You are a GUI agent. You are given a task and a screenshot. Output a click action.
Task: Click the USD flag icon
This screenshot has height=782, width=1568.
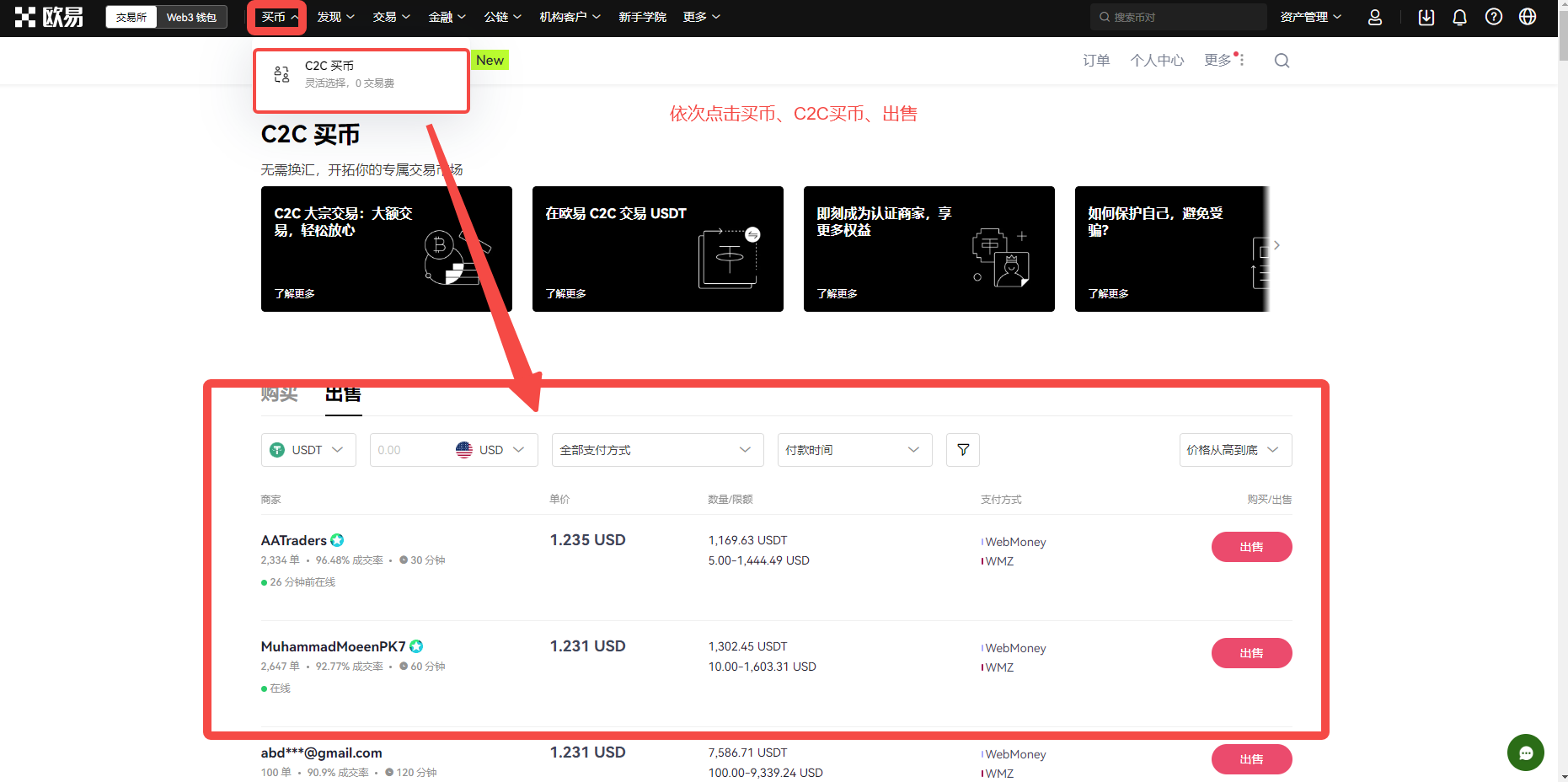pyautogui.click(x=464, y=450)
